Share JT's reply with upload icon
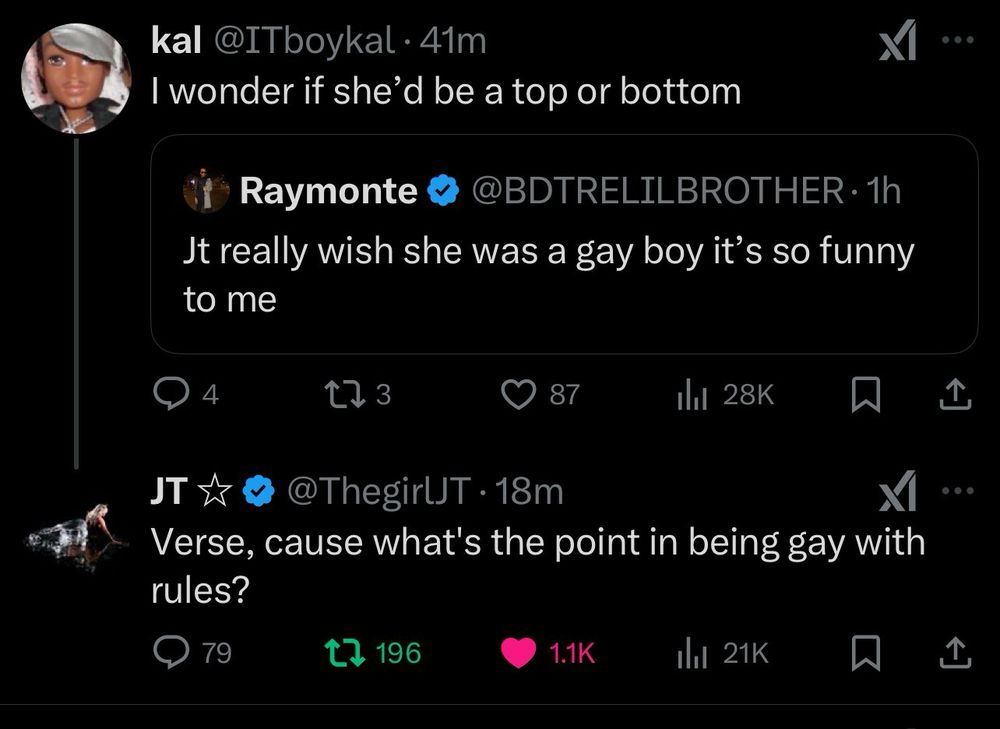The image size is (1000, 729). tap(957, 653)
